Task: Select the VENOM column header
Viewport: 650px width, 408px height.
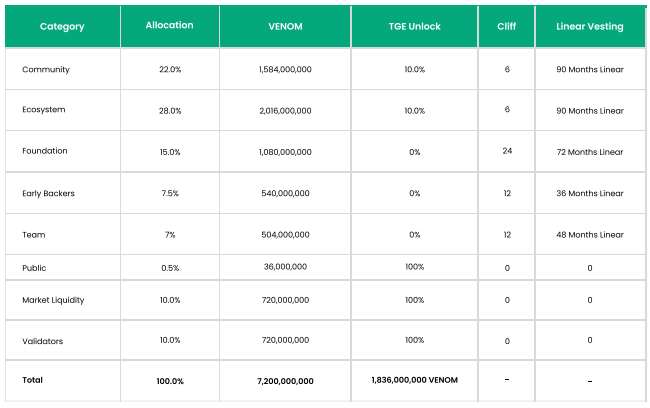Action: pyautogui.click(x=285, y=27)
